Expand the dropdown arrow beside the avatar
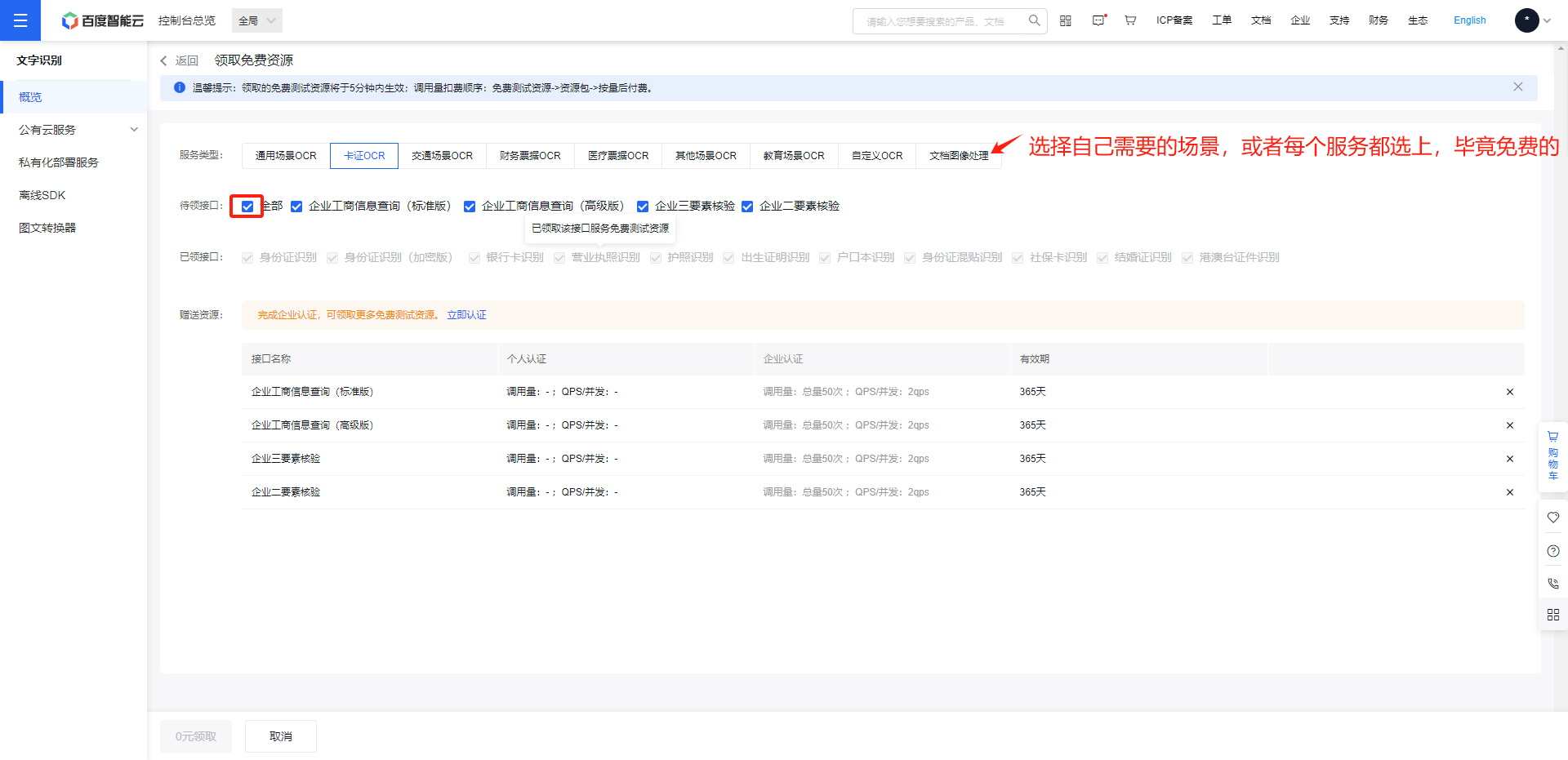Viewport: 1568px width, 760px height. 1547,21
